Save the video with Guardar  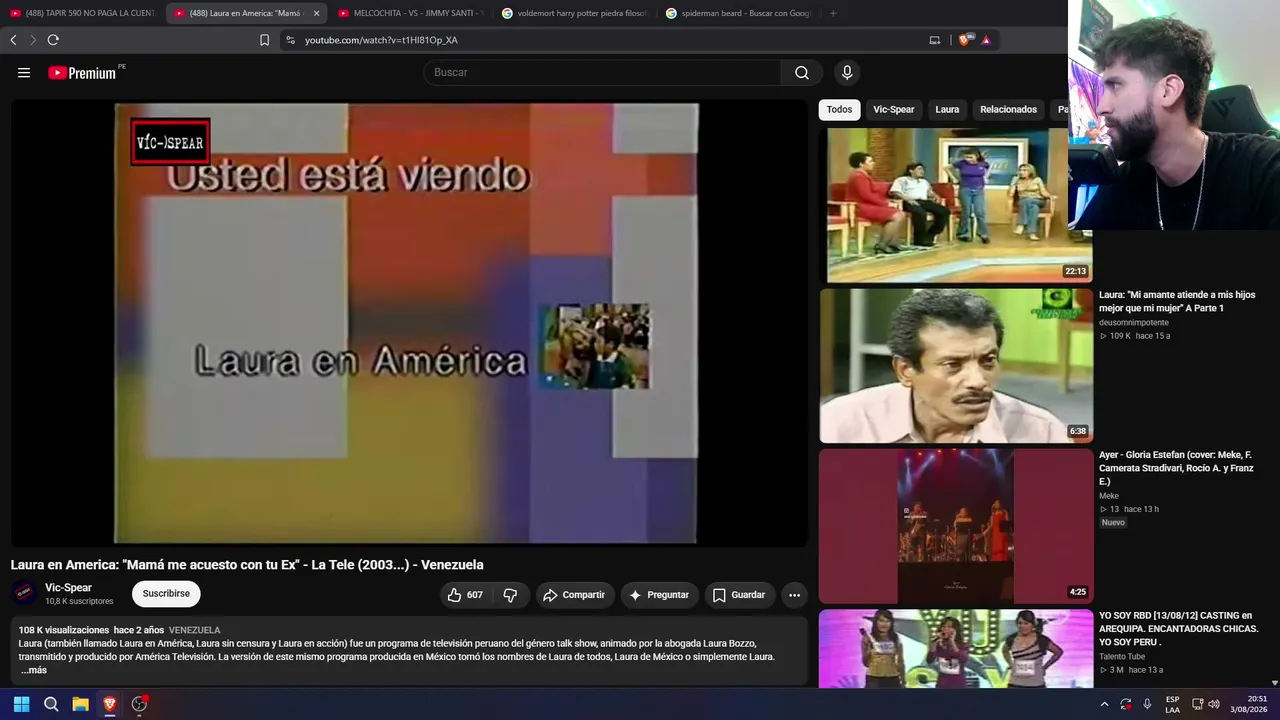pos(739,595)
